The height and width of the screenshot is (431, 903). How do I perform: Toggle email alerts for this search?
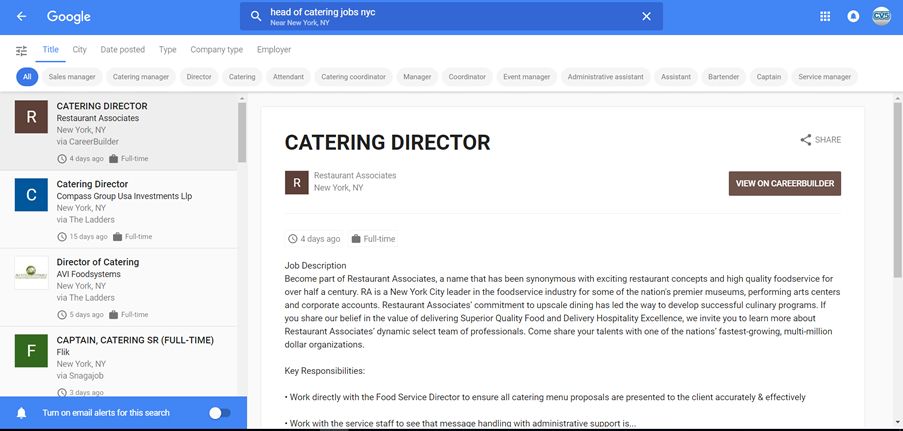point(219,413)
